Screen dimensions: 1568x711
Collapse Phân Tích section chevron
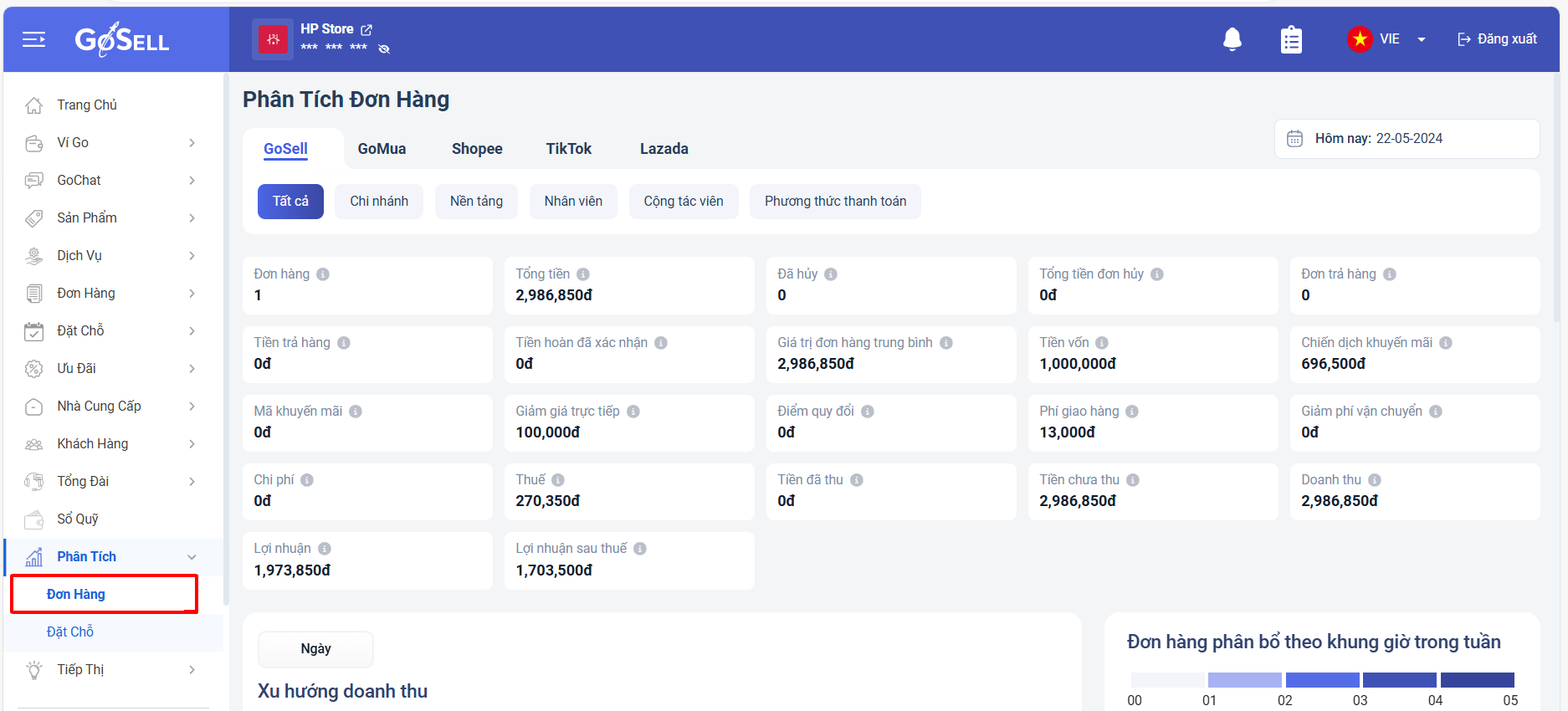click(192, 557)
